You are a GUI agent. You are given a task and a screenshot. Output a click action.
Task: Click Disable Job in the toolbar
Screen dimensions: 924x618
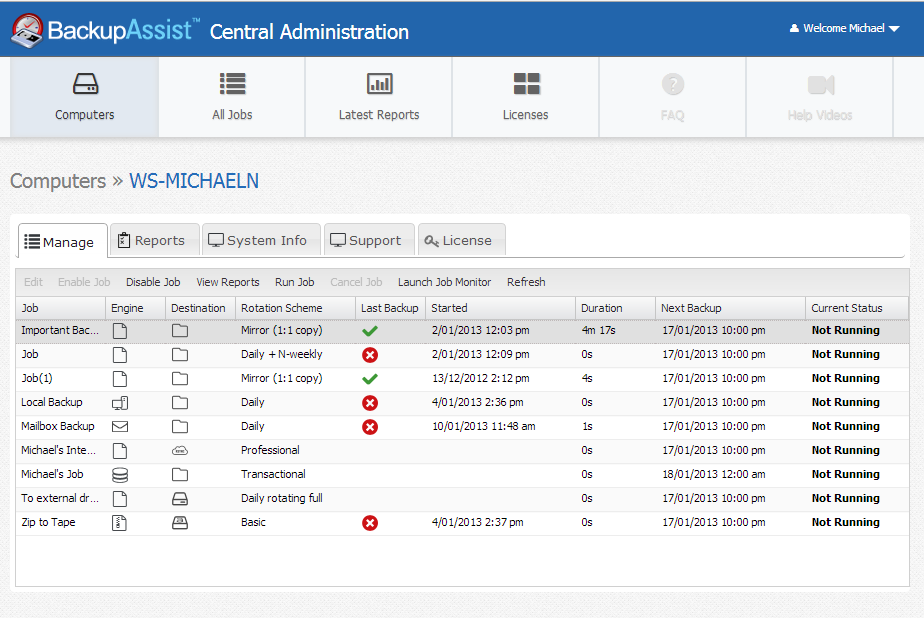click(153, 282)
